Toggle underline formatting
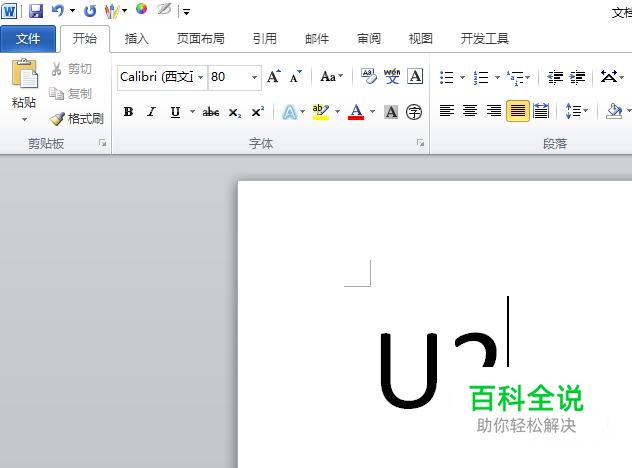632x468 pixels. (175, 112)
